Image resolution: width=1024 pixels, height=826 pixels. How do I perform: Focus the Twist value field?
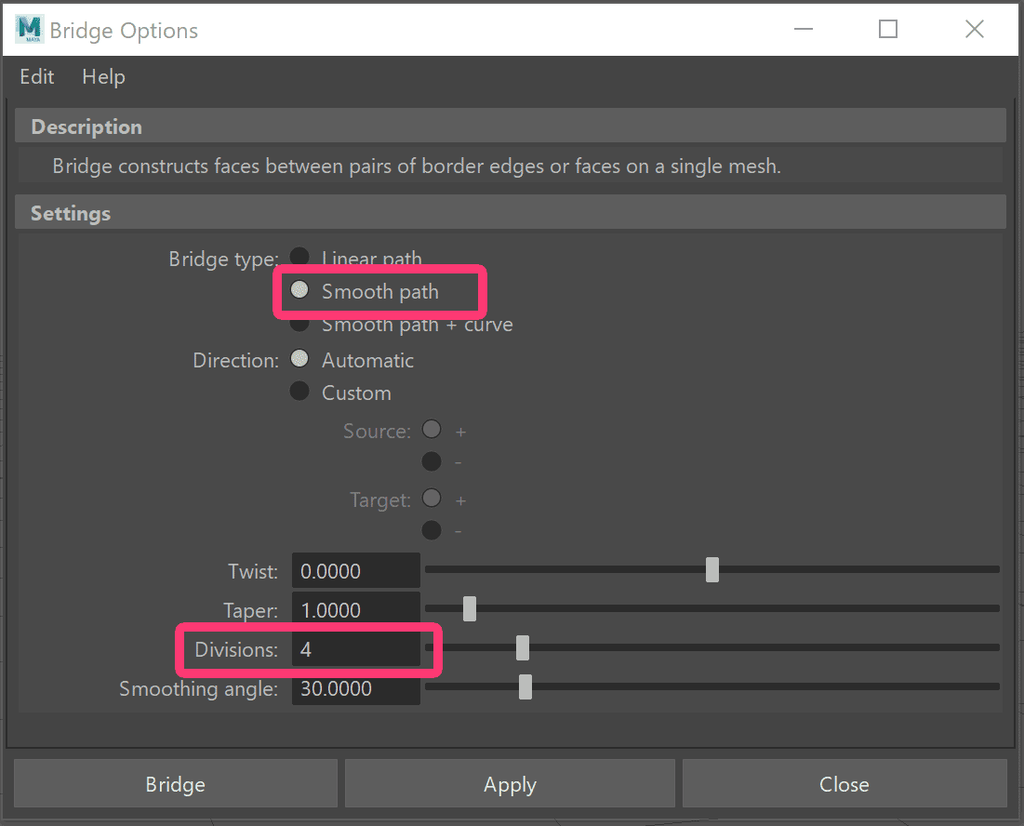356,571
